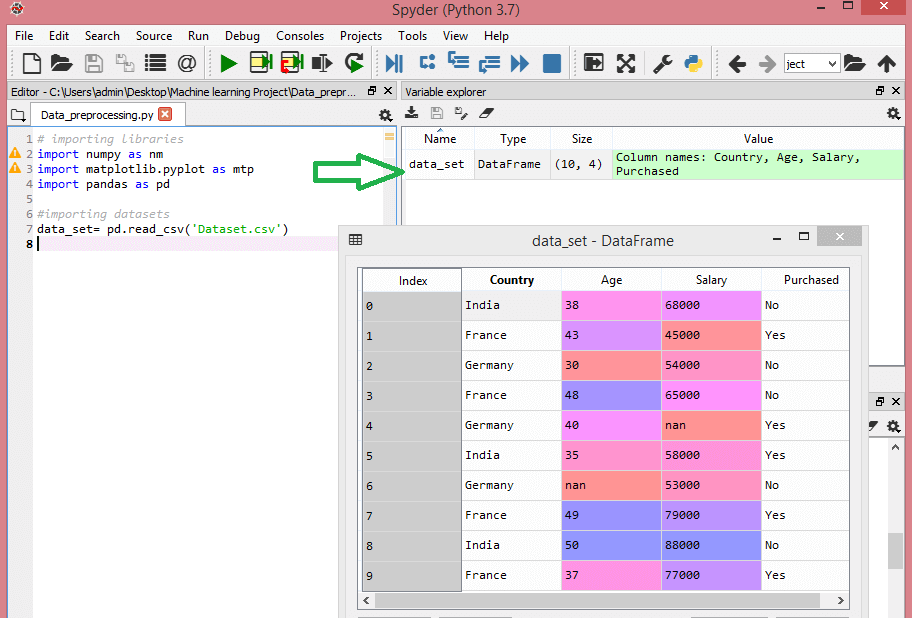The height and width of the screenshot is (618, 912).
Task: Click the eraser icon to remove all variables
Action: click(x=487, y=114)
